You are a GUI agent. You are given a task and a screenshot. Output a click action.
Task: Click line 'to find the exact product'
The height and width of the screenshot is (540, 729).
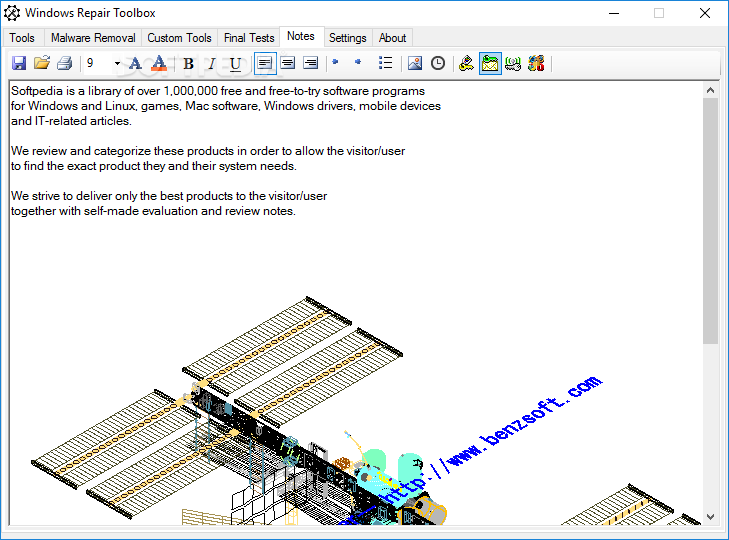[x=153, y=166]
